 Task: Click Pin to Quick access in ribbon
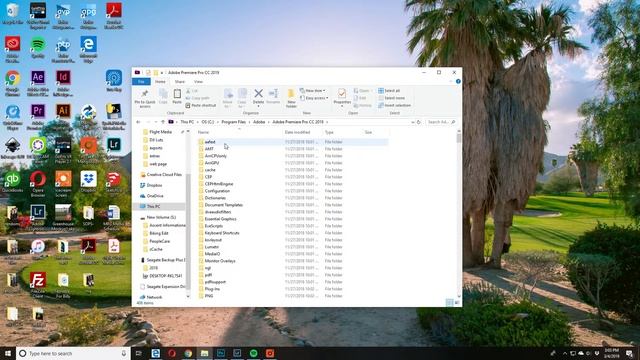click(x=144, y=98)
